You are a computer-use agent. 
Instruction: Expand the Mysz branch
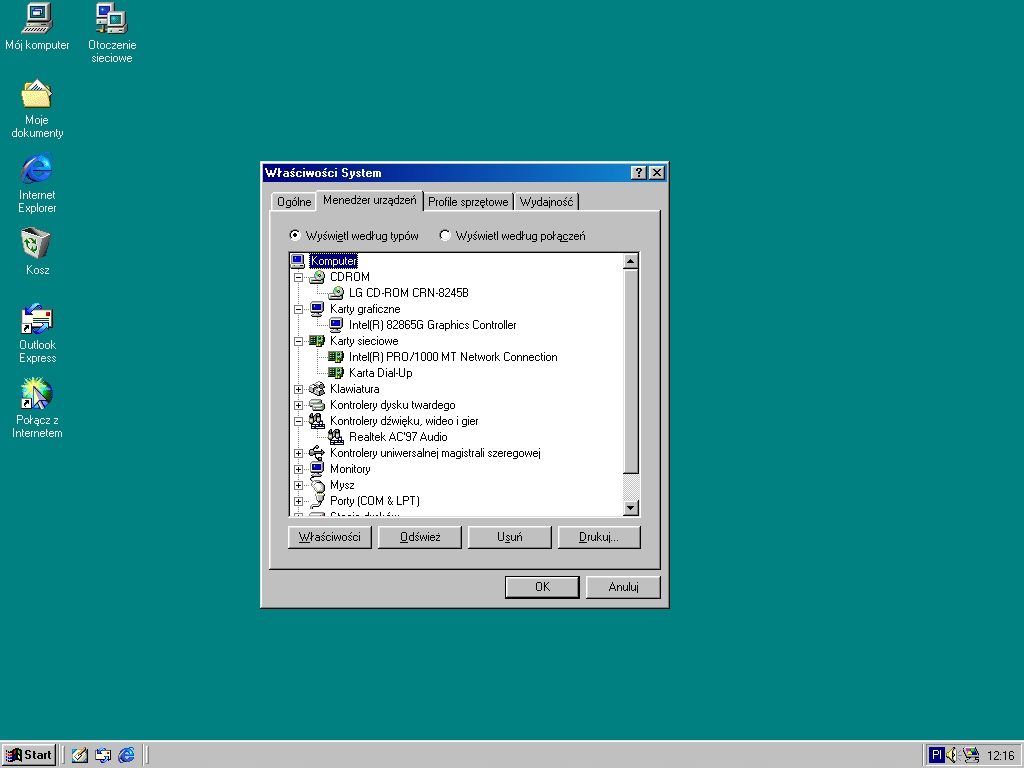(x=298, y=486)
